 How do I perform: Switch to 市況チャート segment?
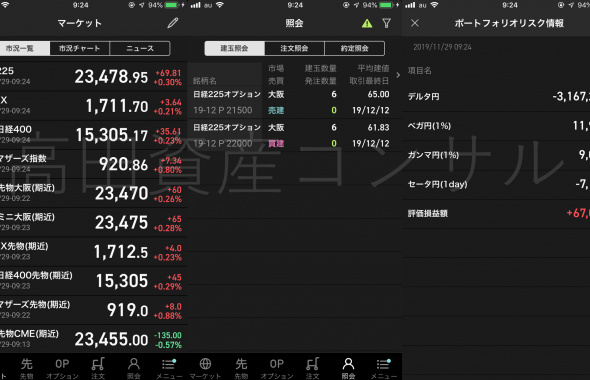[x=79, y=48]
